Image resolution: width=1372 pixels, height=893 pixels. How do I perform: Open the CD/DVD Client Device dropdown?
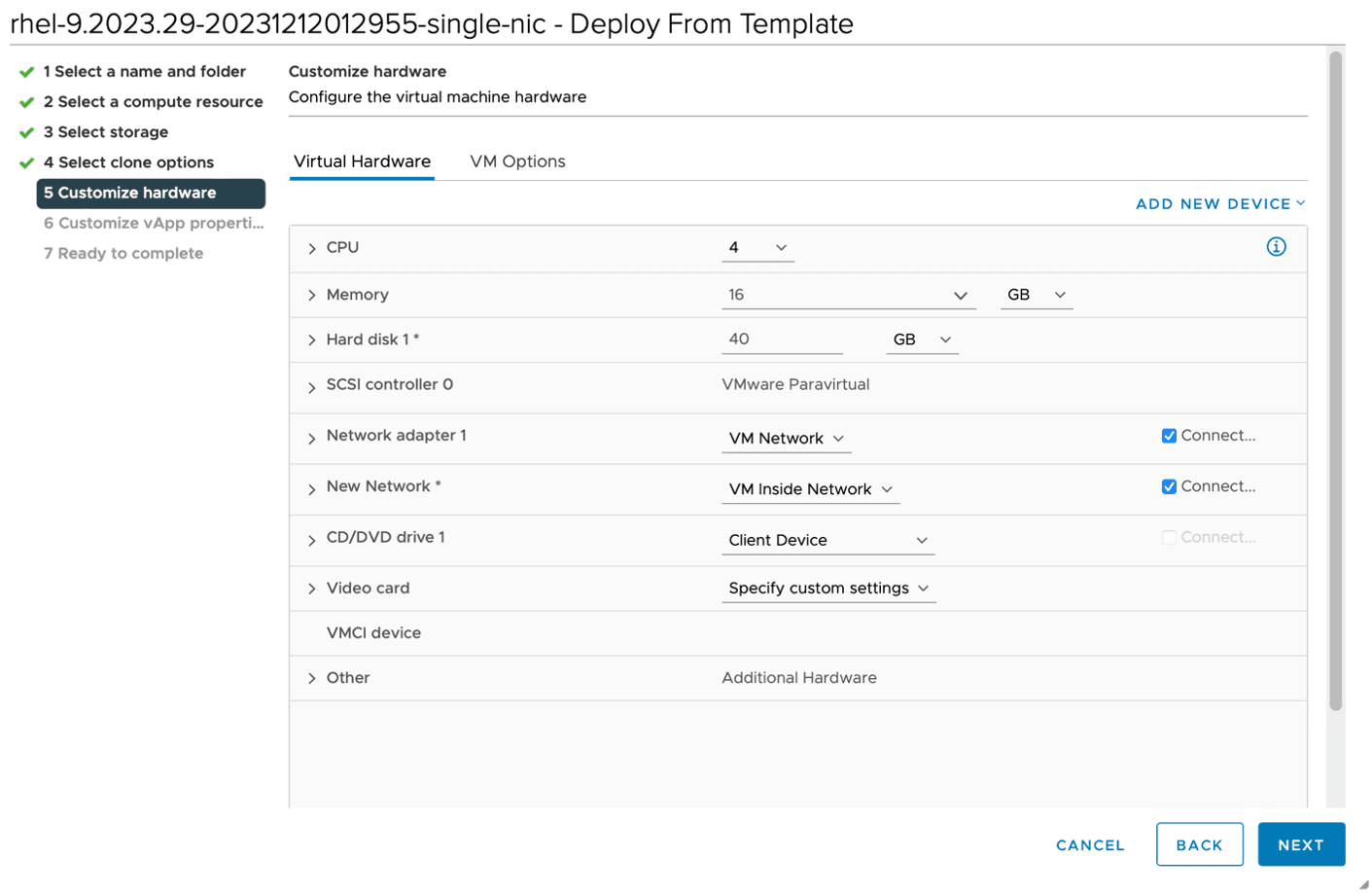coord(827,540)
